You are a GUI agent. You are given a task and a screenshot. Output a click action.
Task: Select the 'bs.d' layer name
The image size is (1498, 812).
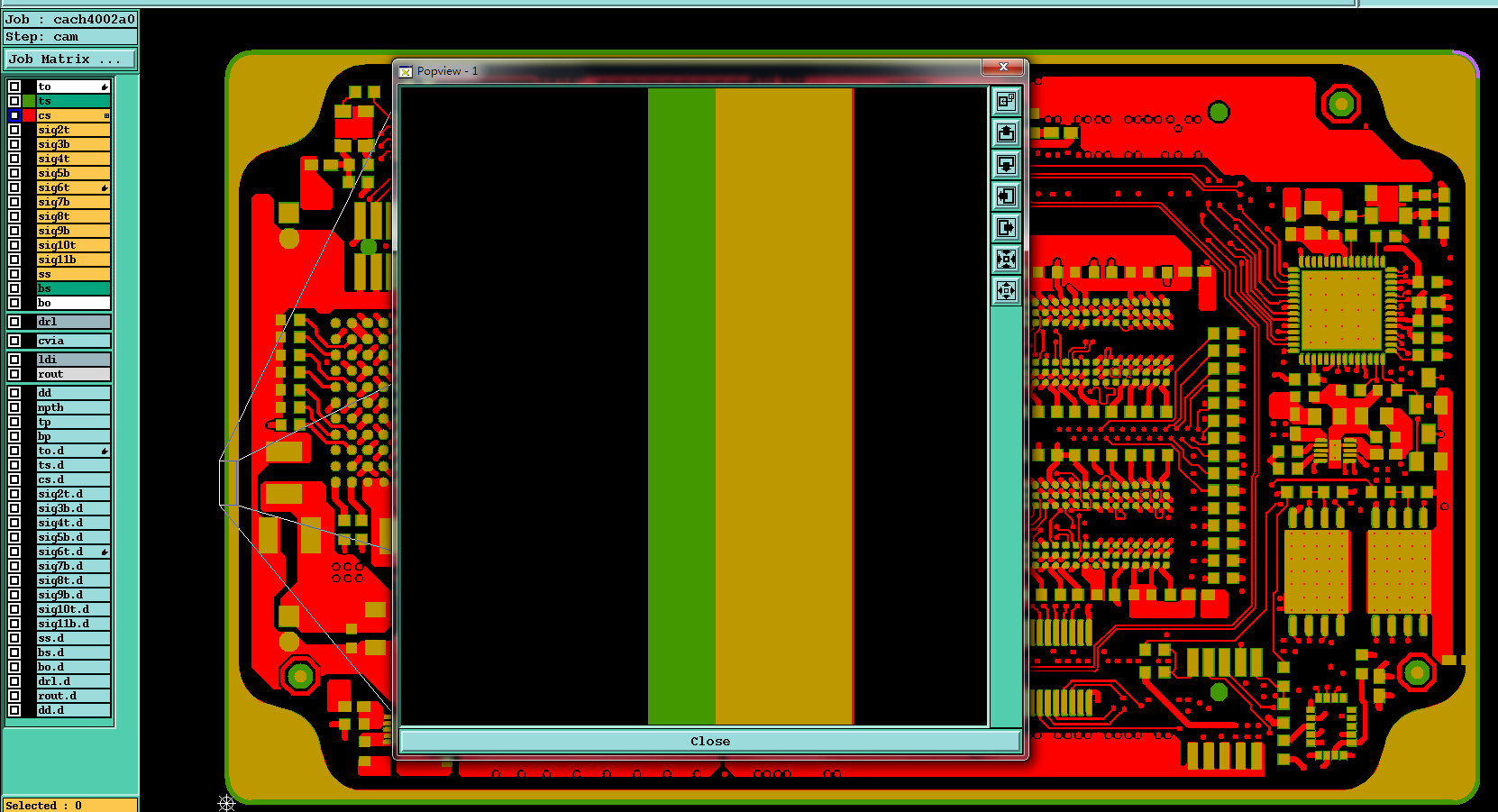tap(73, 652)
